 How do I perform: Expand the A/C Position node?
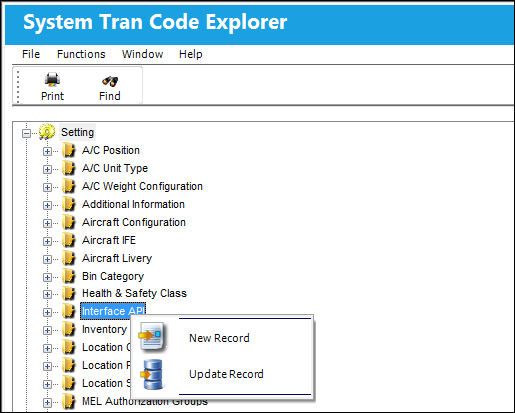coord(47,151)
